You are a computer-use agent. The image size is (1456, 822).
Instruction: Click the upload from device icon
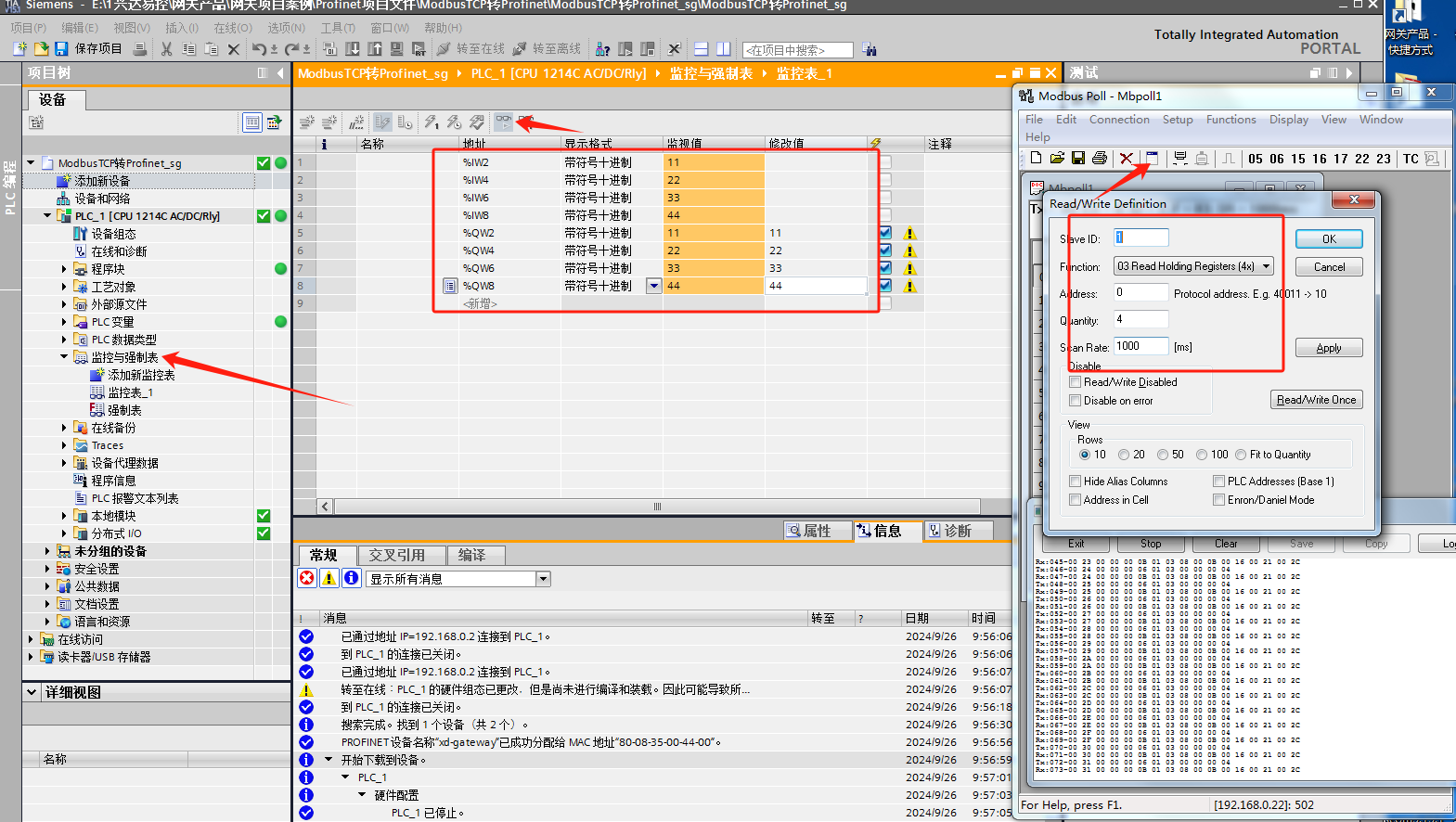(x=375, y=49)
